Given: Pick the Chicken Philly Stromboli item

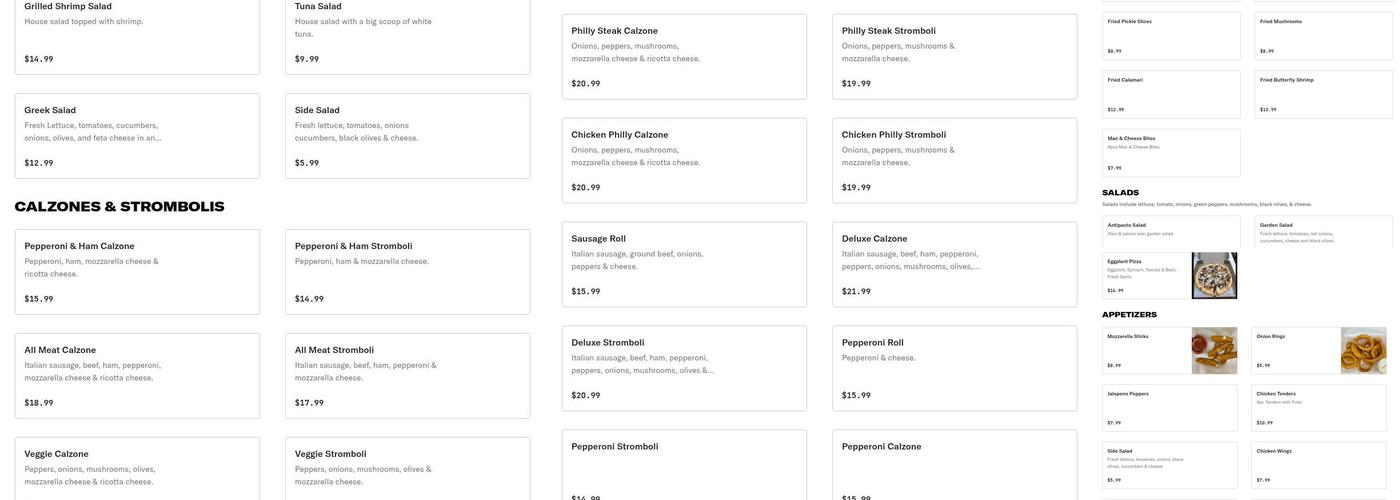Looking at the screenshot, I should pyautogui.click(x=954, y=161).
